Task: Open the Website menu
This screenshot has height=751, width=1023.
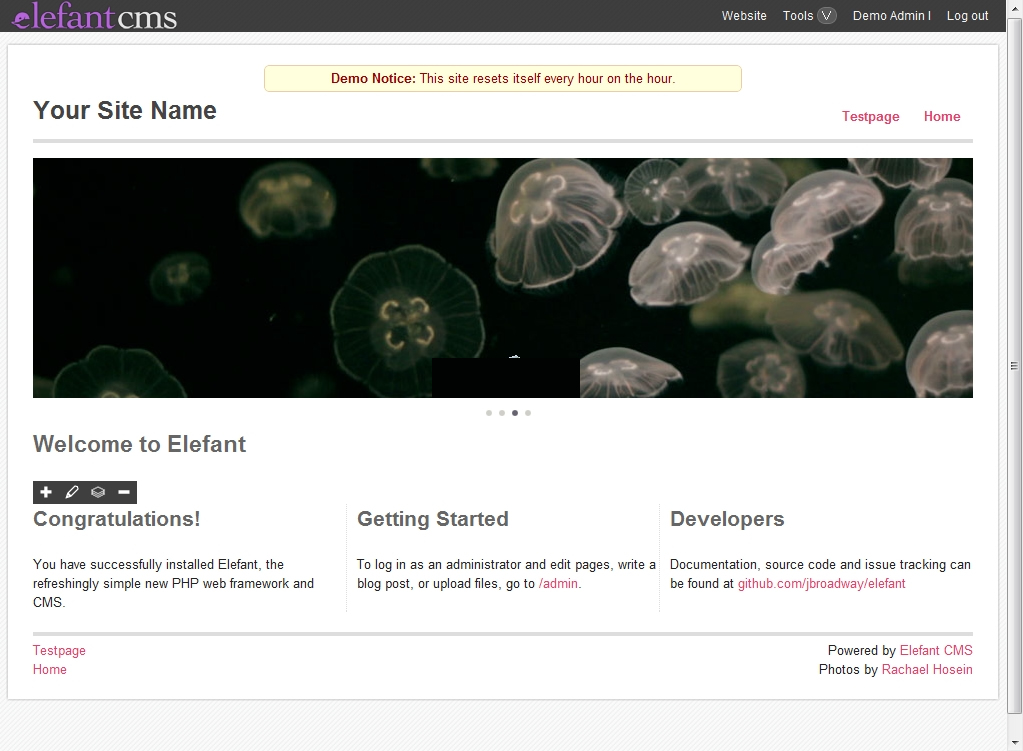Action: click(743, 16)
